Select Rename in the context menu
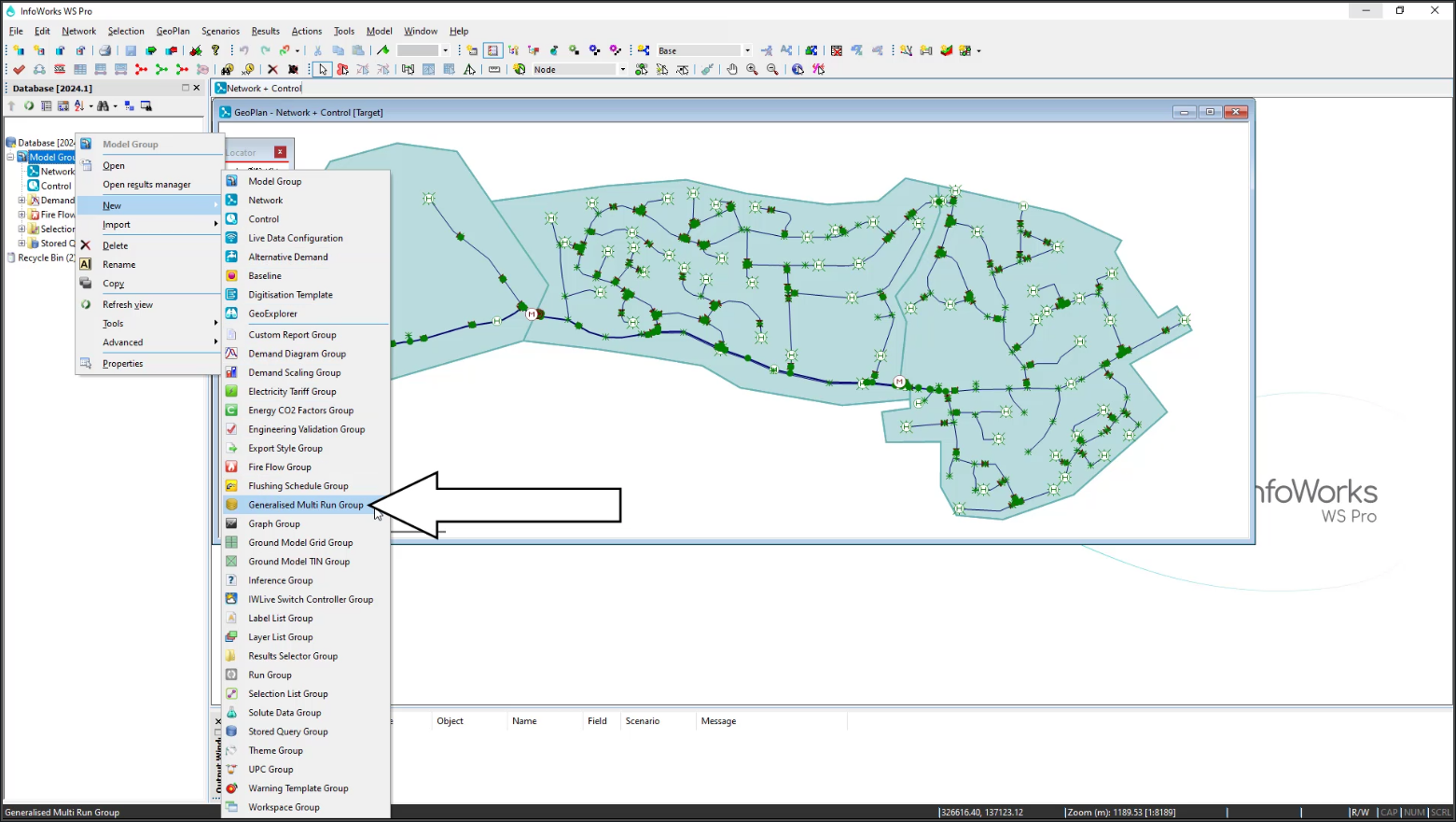Image resolution: width=1456 pixels, height=822 pixels. click(149, 265)
